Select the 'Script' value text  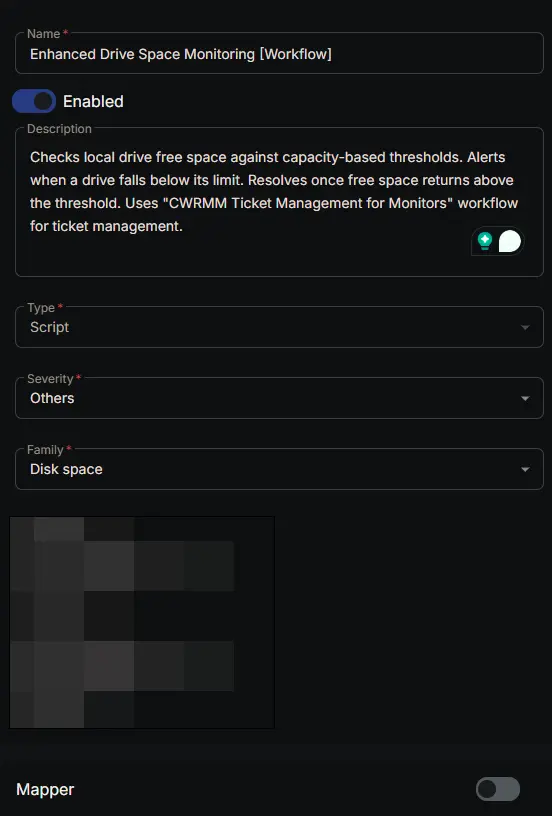click(x=49, y=327)
